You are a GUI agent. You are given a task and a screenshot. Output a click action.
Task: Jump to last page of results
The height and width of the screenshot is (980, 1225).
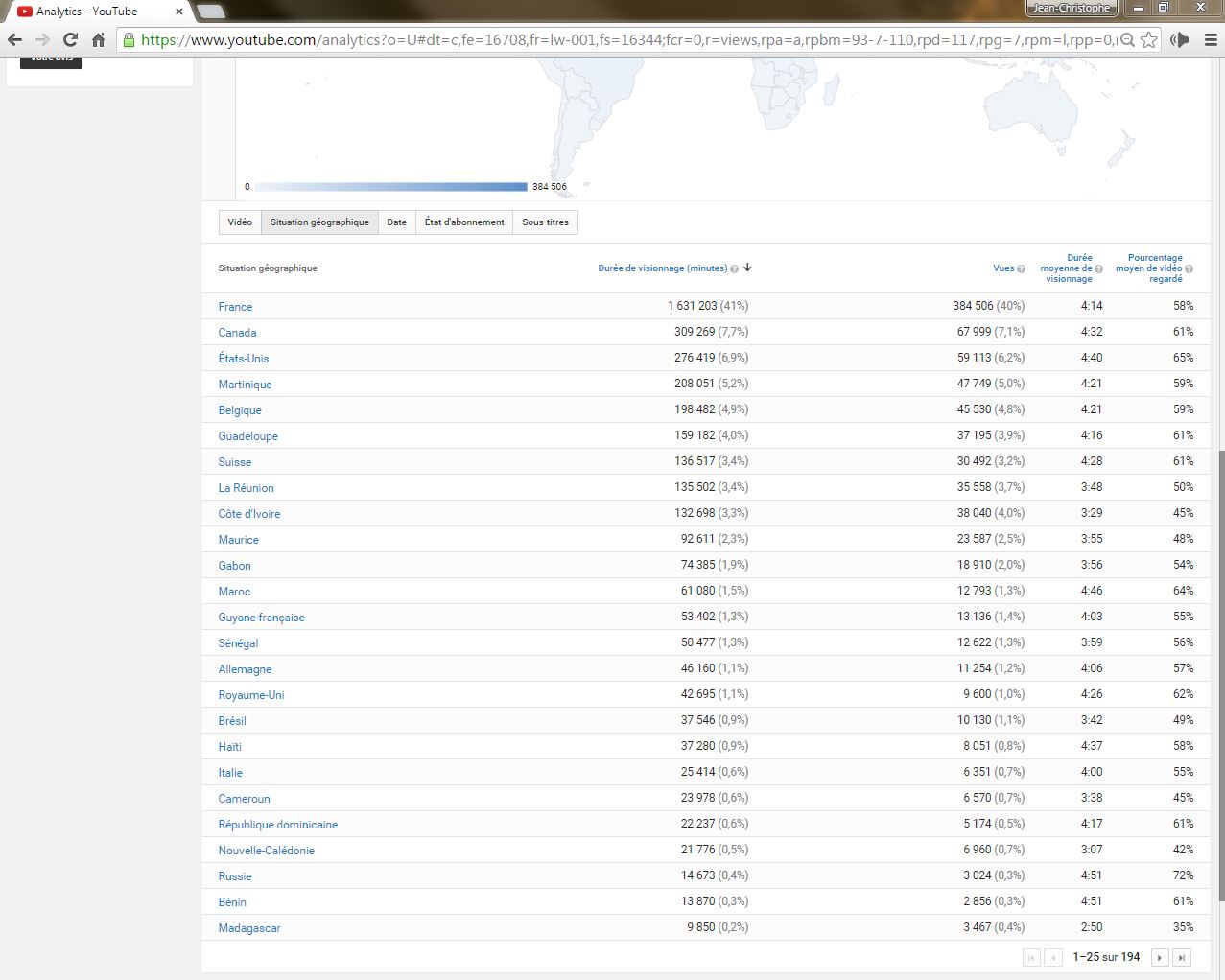pos(1182,957)
